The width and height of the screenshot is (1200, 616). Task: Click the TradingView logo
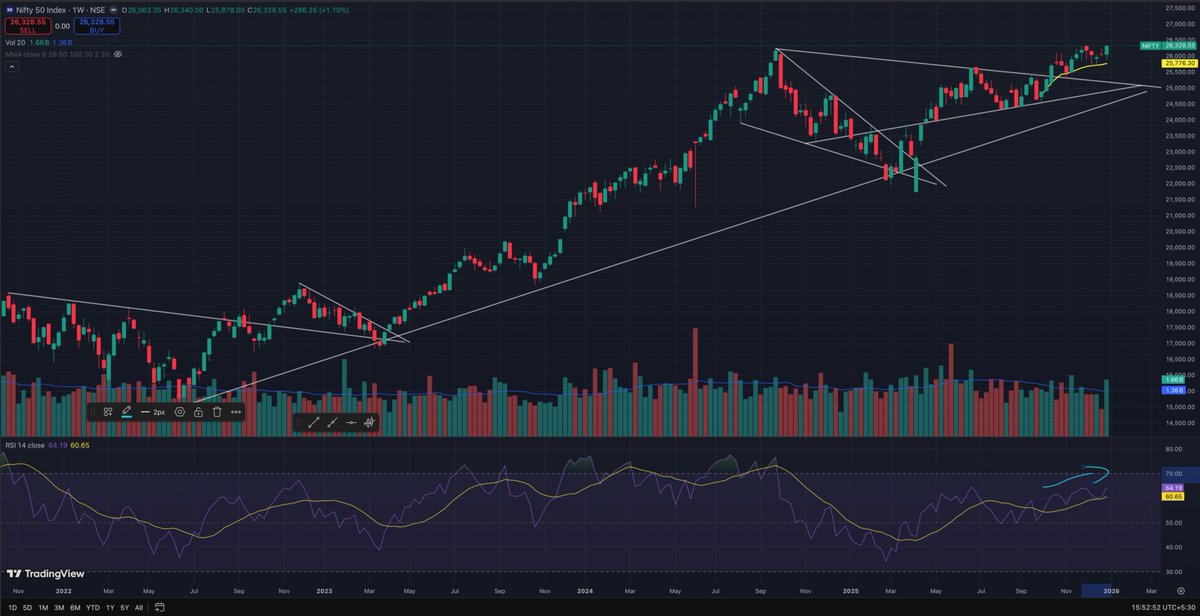coord(46,573)
